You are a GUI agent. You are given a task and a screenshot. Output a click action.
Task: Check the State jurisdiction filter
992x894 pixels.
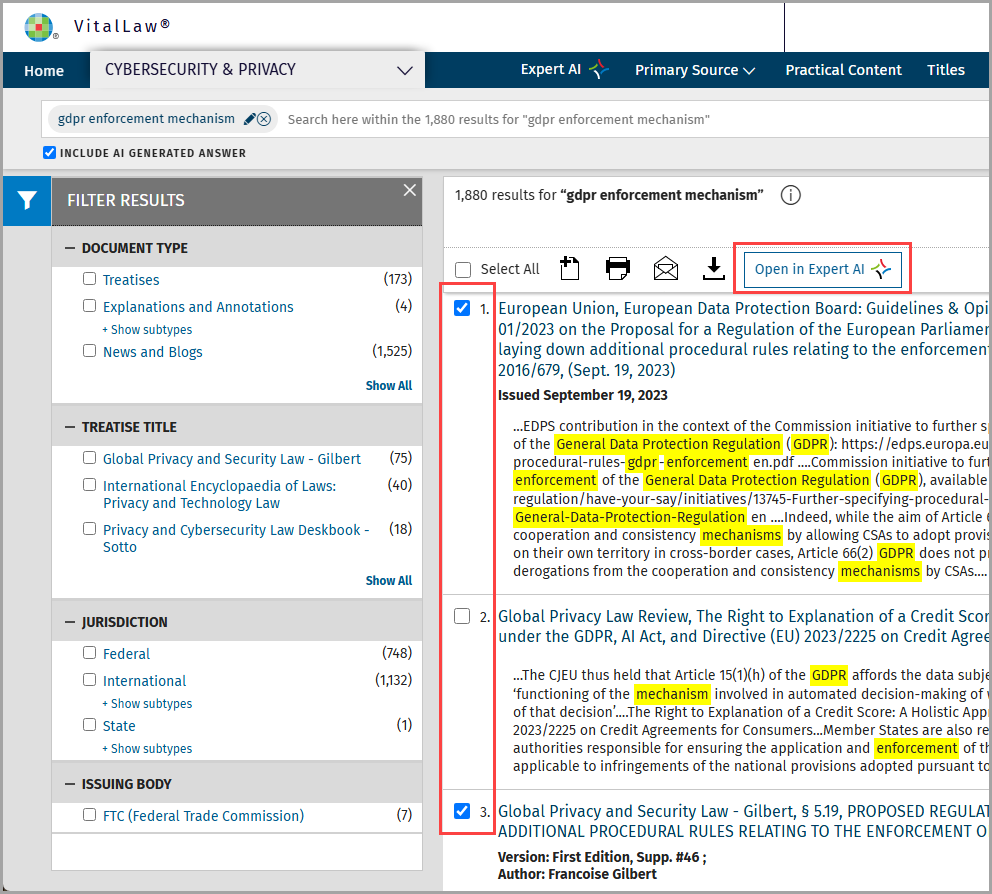pos(90,724)
